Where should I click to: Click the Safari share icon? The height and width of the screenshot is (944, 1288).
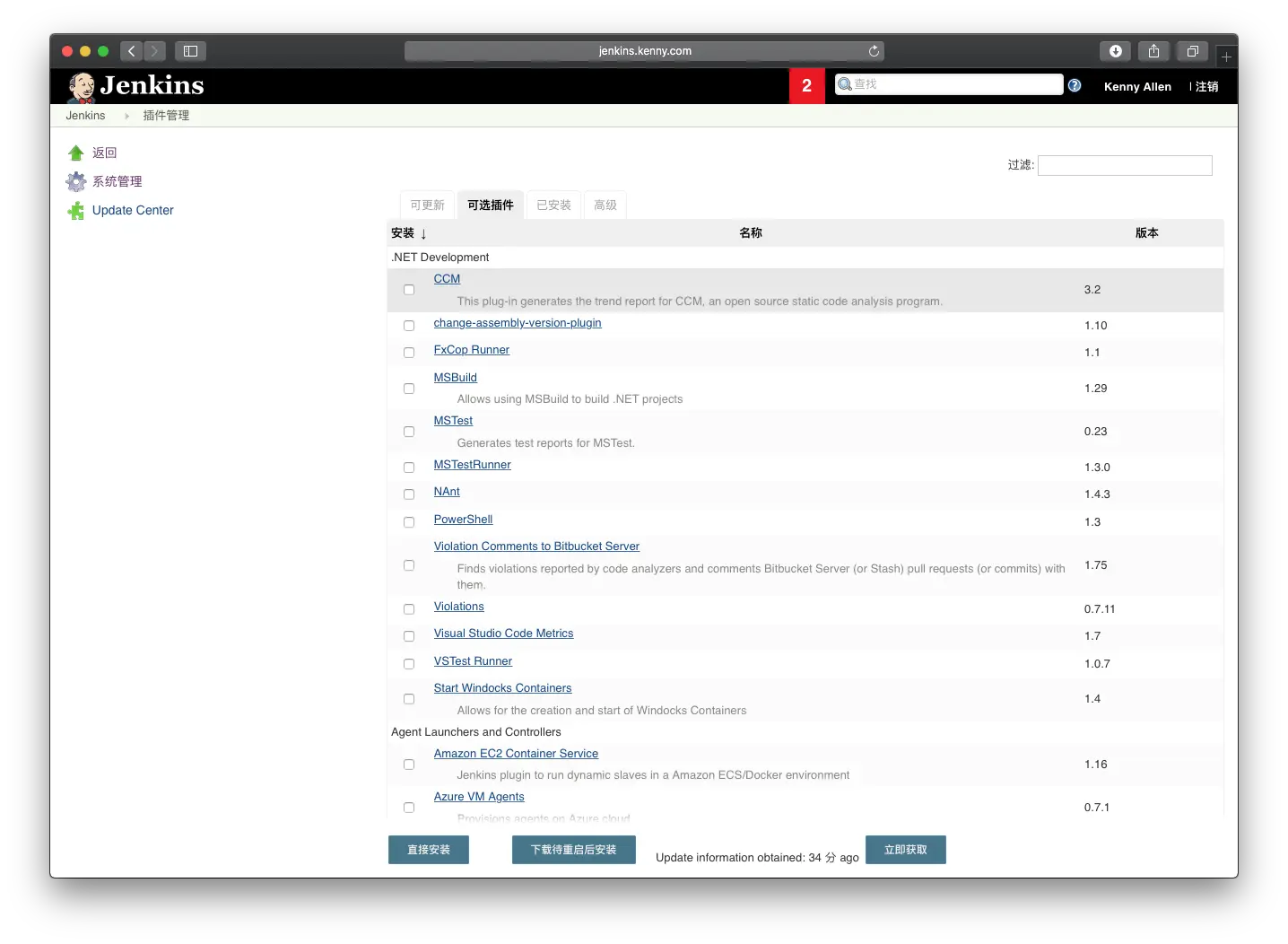point(1153,51)
